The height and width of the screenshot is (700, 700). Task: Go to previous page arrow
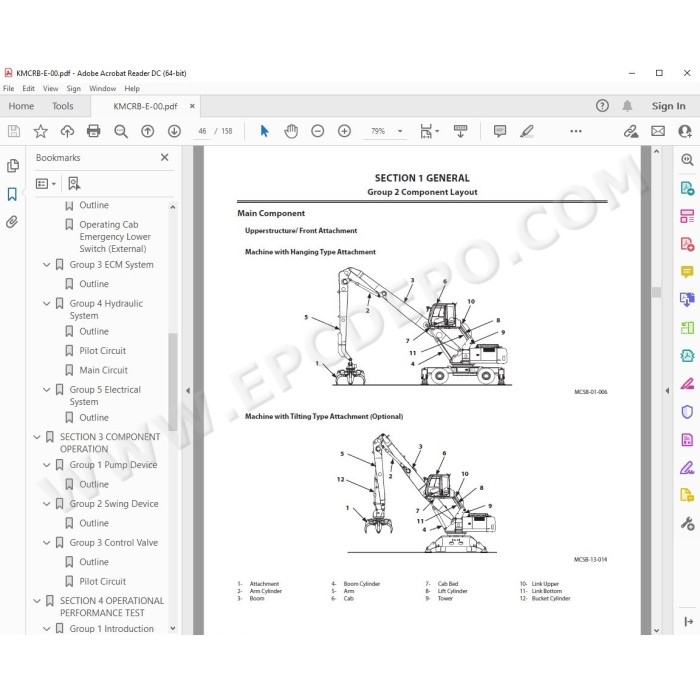pos(148,131)
